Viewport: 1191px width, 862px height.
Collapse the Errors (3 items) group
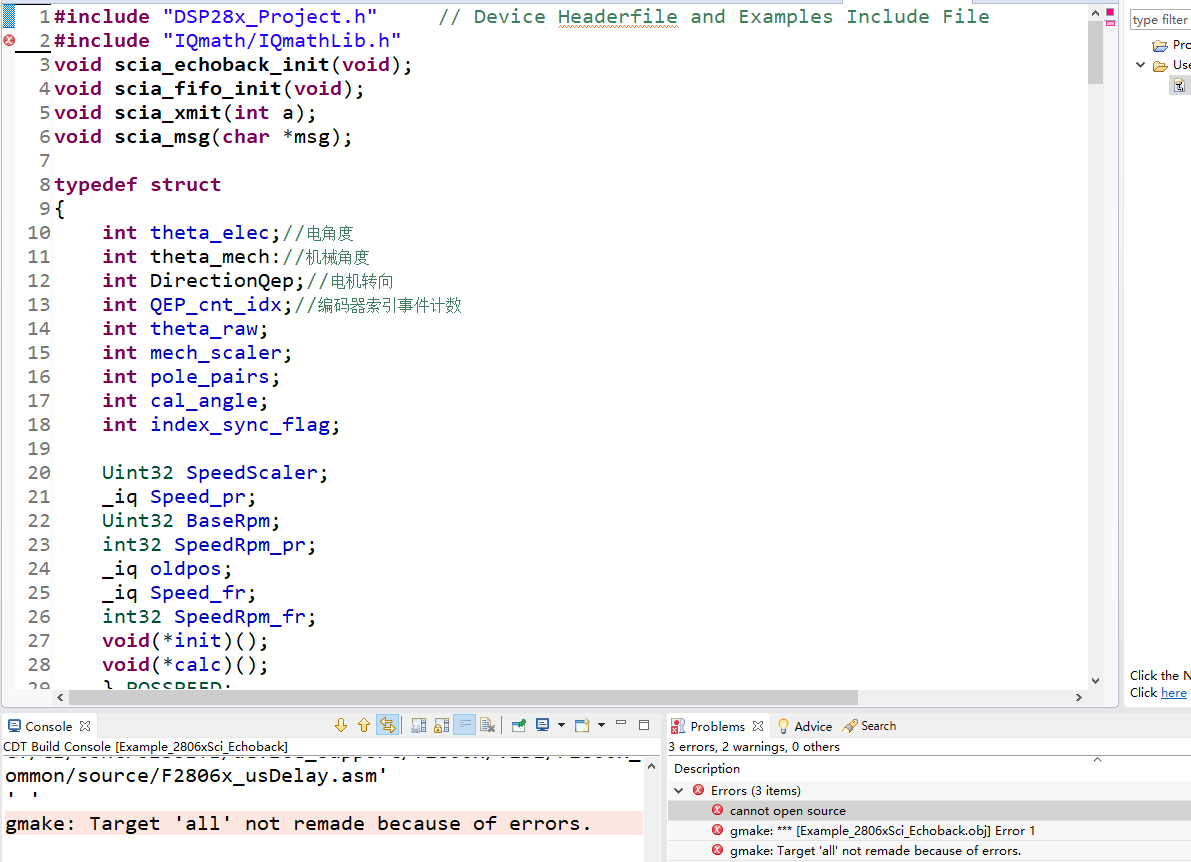click(x=679, y=791)
